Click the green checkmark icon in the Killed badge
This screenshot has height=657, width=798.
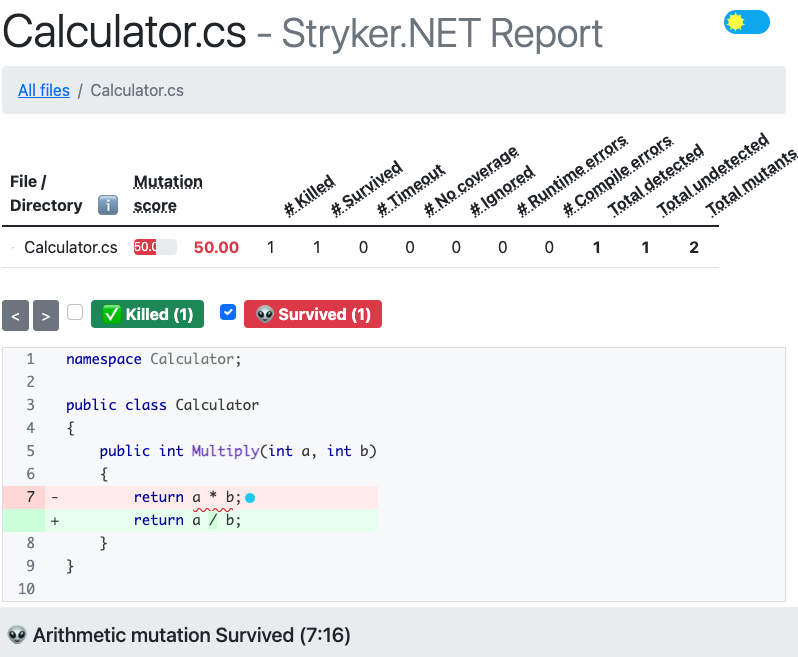pos(111,315)
